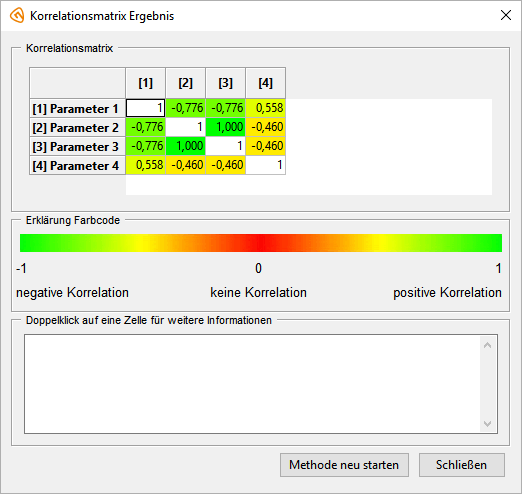Click column header [1]
The height and width of the screenshot is (494, 522).
146,83
